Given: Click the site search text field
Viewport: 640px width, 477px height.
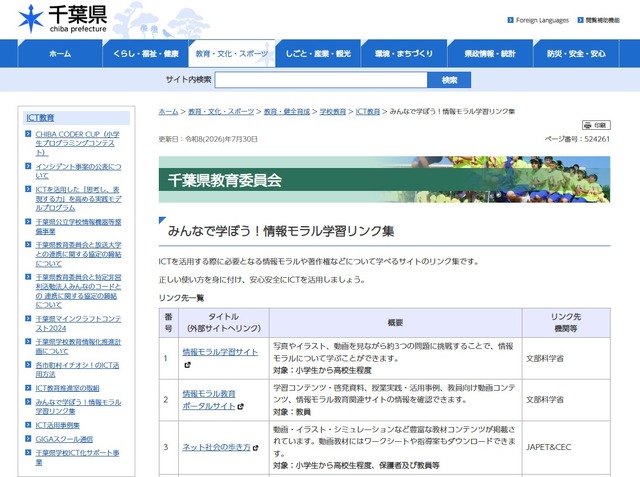Looking at the screenshot, I should 321,80.
